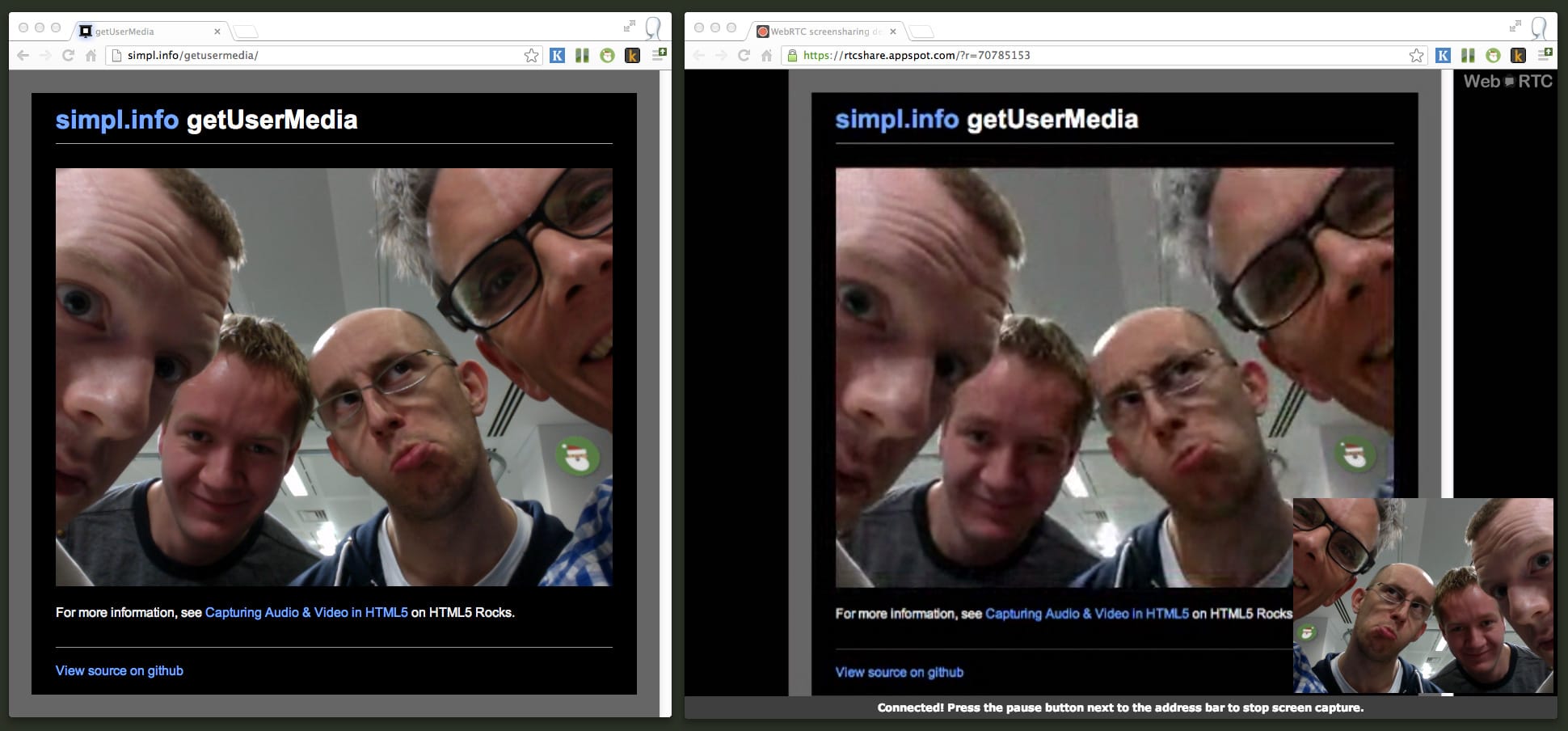Click the home icon in left browser toolbar
This screenshot has width=1568, height=731.
[x=91, y=57]
